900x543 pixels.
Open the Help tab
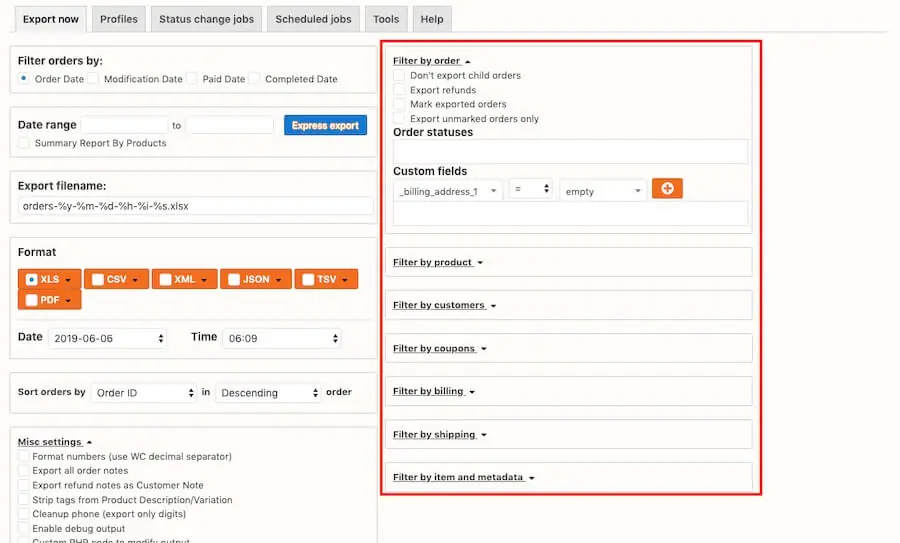coord(432,19)
